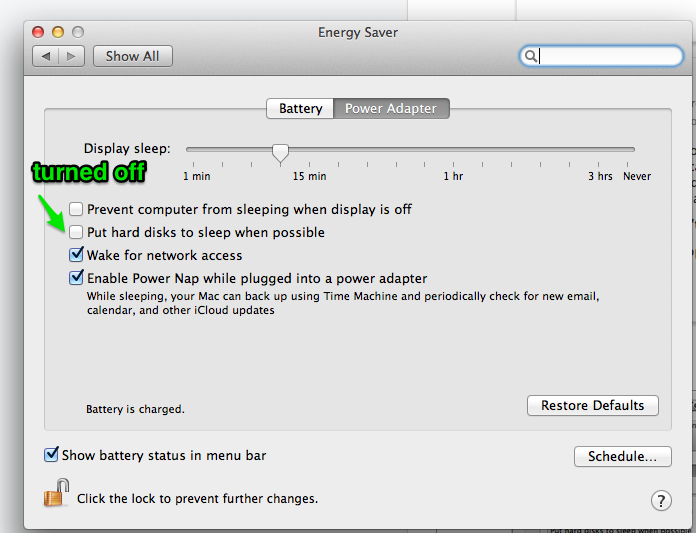This screenshot has width=696, height=533.
Task: Click the 'Display sleep:' label
Action: pyautogui.click(x=127, y=148)
